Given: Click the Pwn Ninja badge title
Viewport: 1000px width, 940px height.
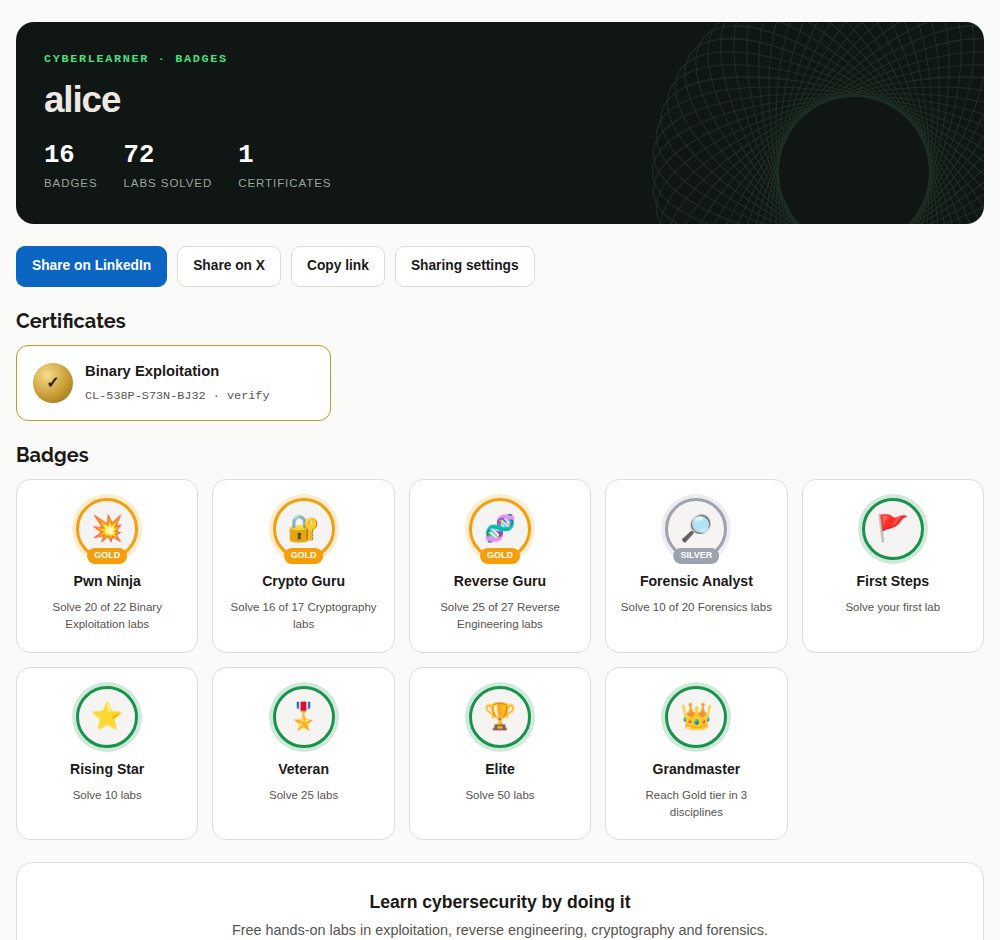Looking at the screenshot, I should [x=107, y=581].
